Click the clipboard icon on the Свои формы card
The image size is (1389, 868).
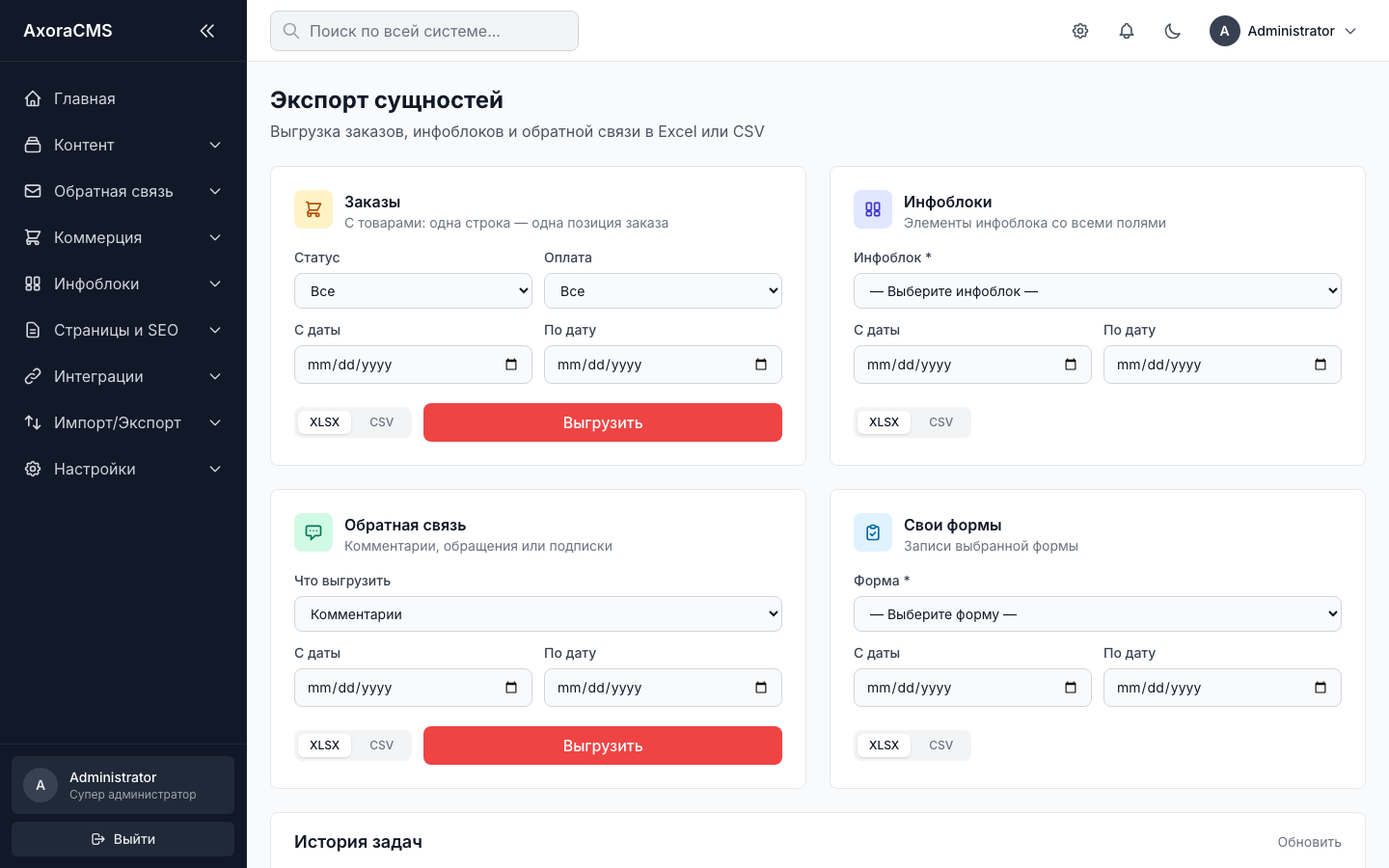pyautogui.click(x=873, y=532)
